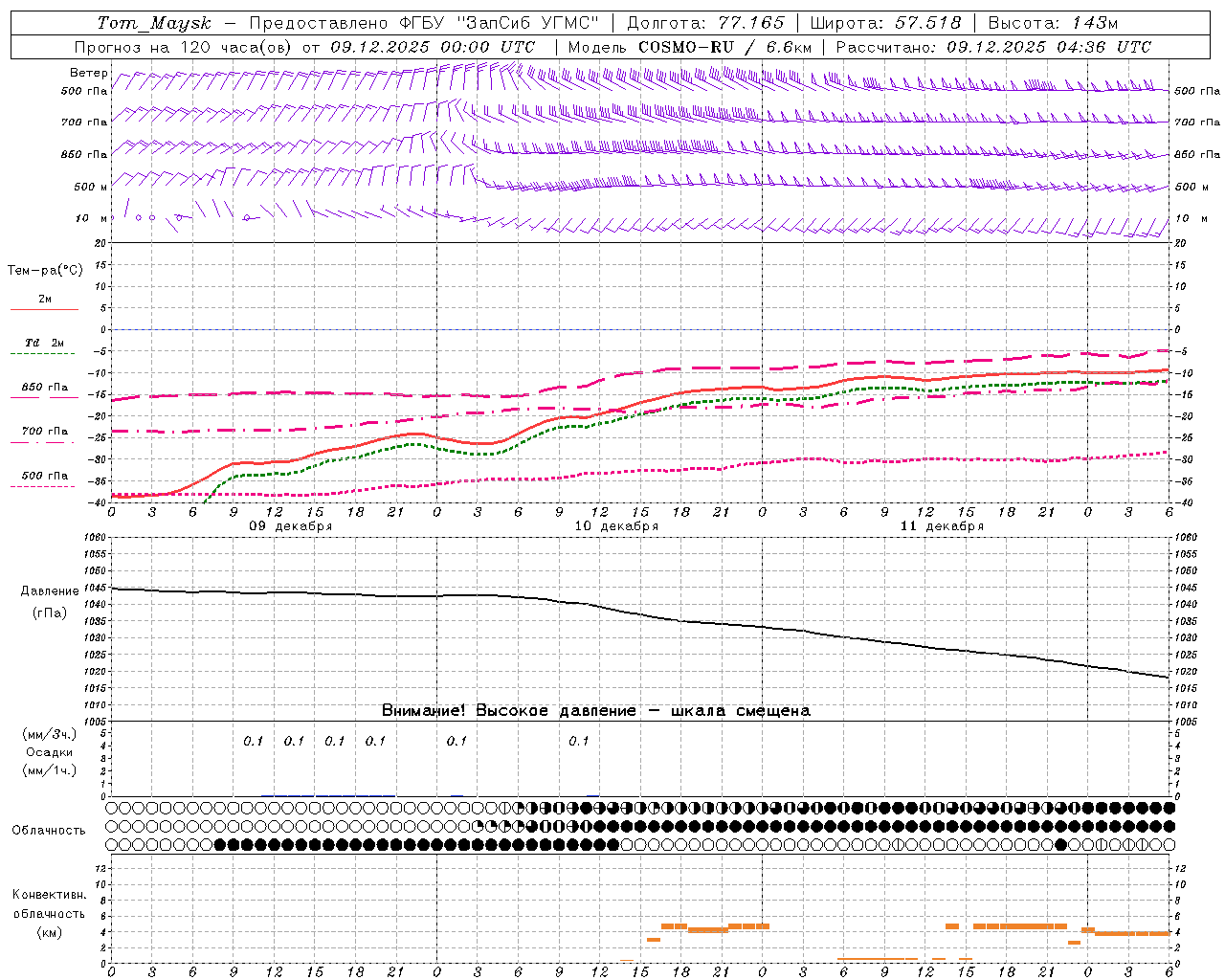Click the 'Высота: 143м' elevation text
The width and height of the screenshot is (1225, 980).
tap(1053, 23)
